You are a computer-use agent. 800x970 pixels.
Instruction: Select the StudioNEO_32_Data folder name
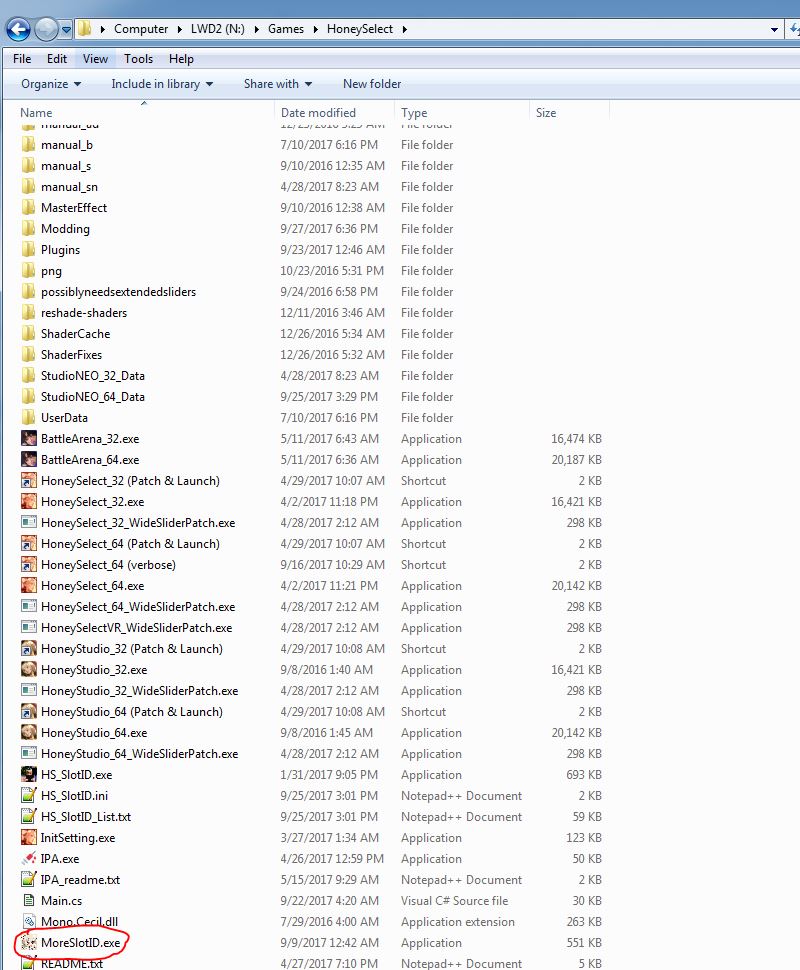tap(93, 376)
